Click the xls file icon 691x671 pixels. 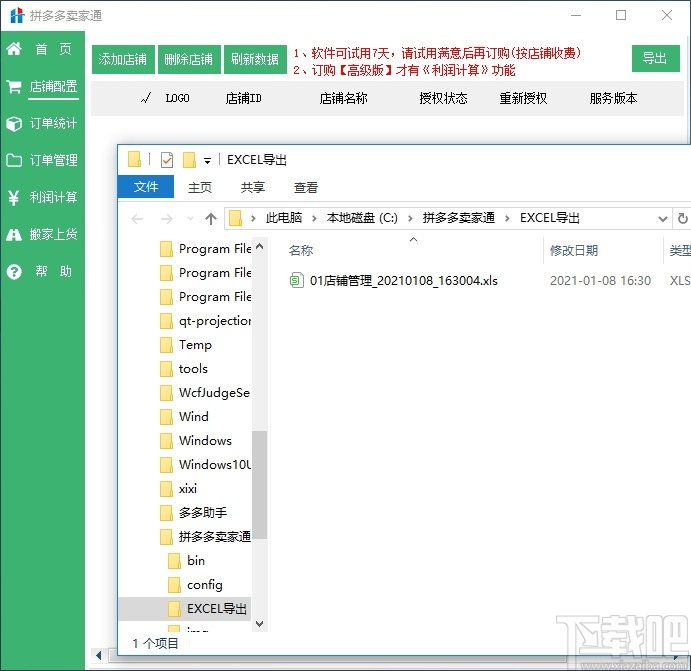(x=296, y=280)
